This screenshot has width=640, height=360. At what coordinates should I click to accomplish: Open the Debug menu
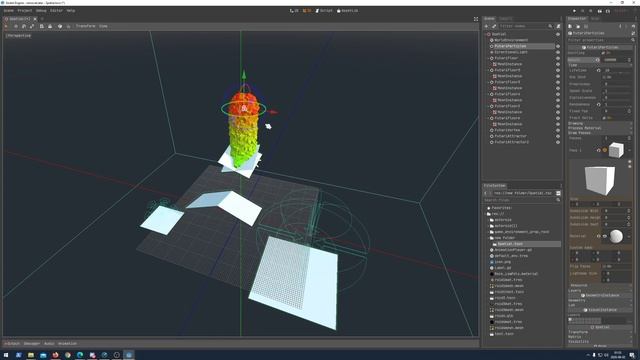41,11
